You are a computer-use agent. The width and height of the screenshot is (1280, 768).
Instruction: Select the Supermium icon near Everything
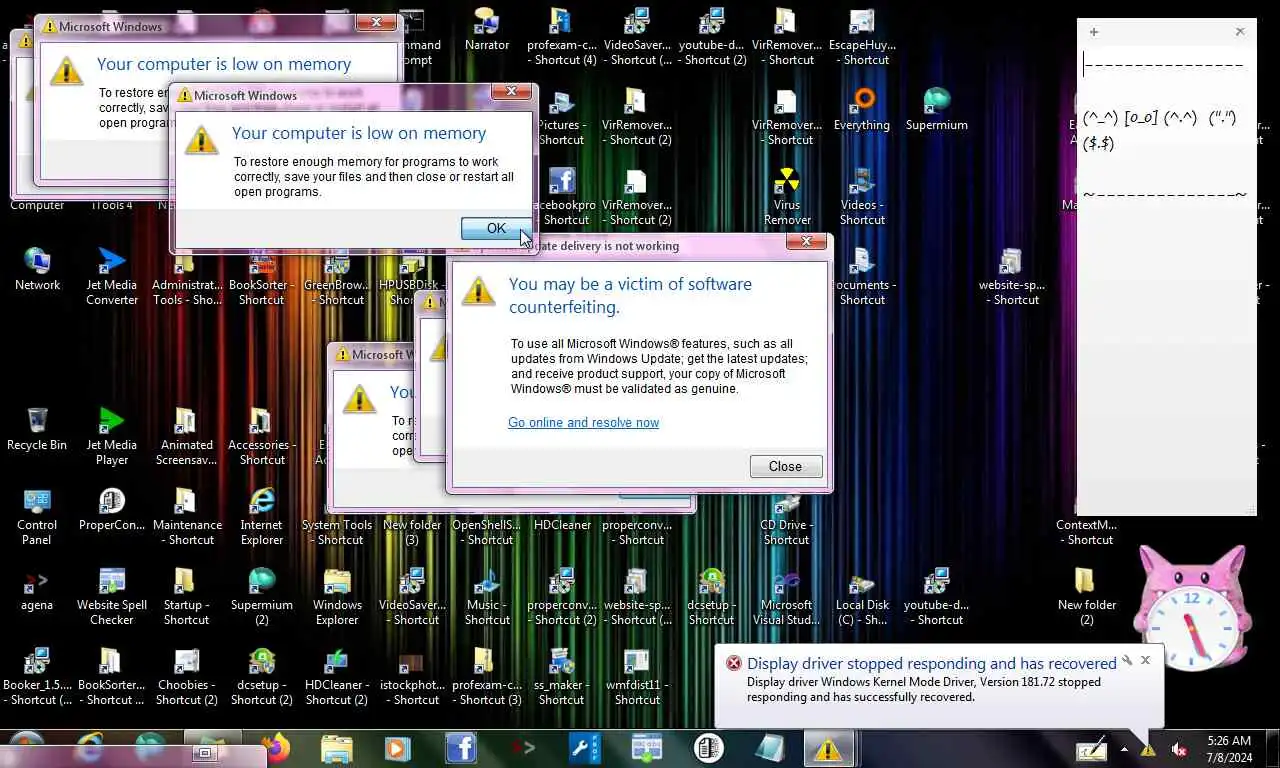click(x=937, y=110)
